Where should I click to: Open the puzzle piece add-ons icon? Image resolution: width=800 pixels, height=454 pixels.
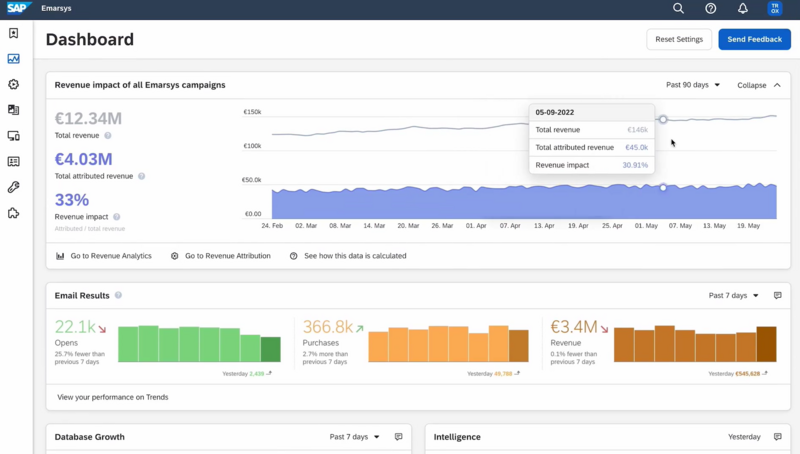[x=14, y=213]
